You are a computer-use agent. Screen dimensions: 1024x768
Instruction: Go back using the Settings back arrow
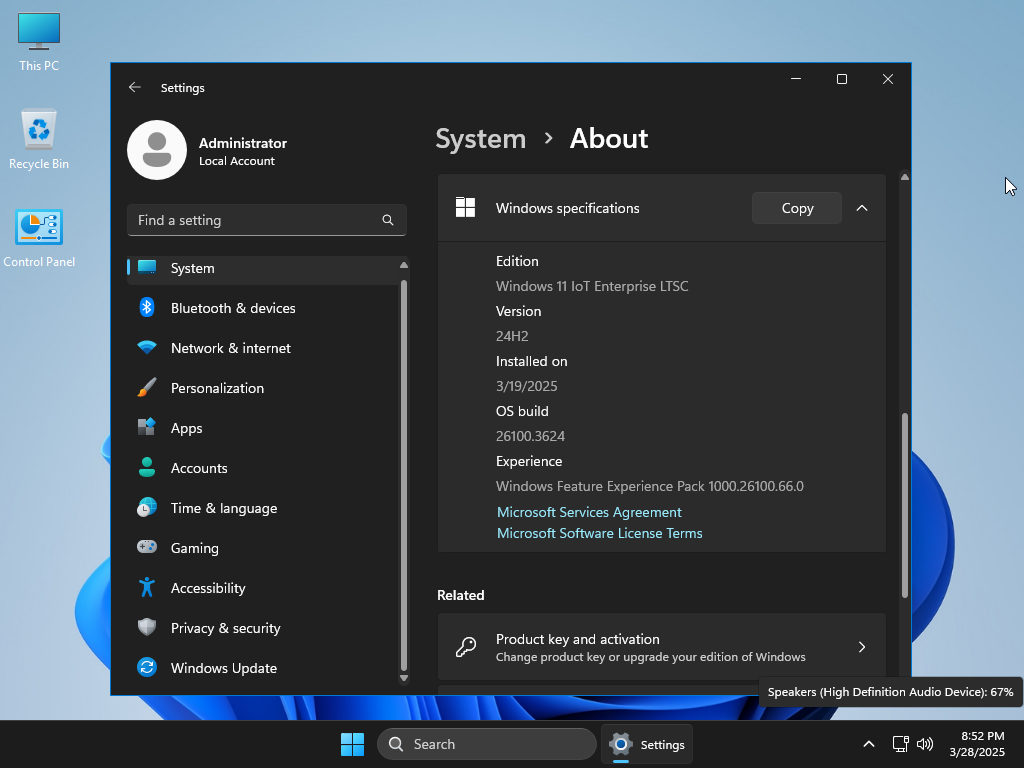tap(135, 88)
